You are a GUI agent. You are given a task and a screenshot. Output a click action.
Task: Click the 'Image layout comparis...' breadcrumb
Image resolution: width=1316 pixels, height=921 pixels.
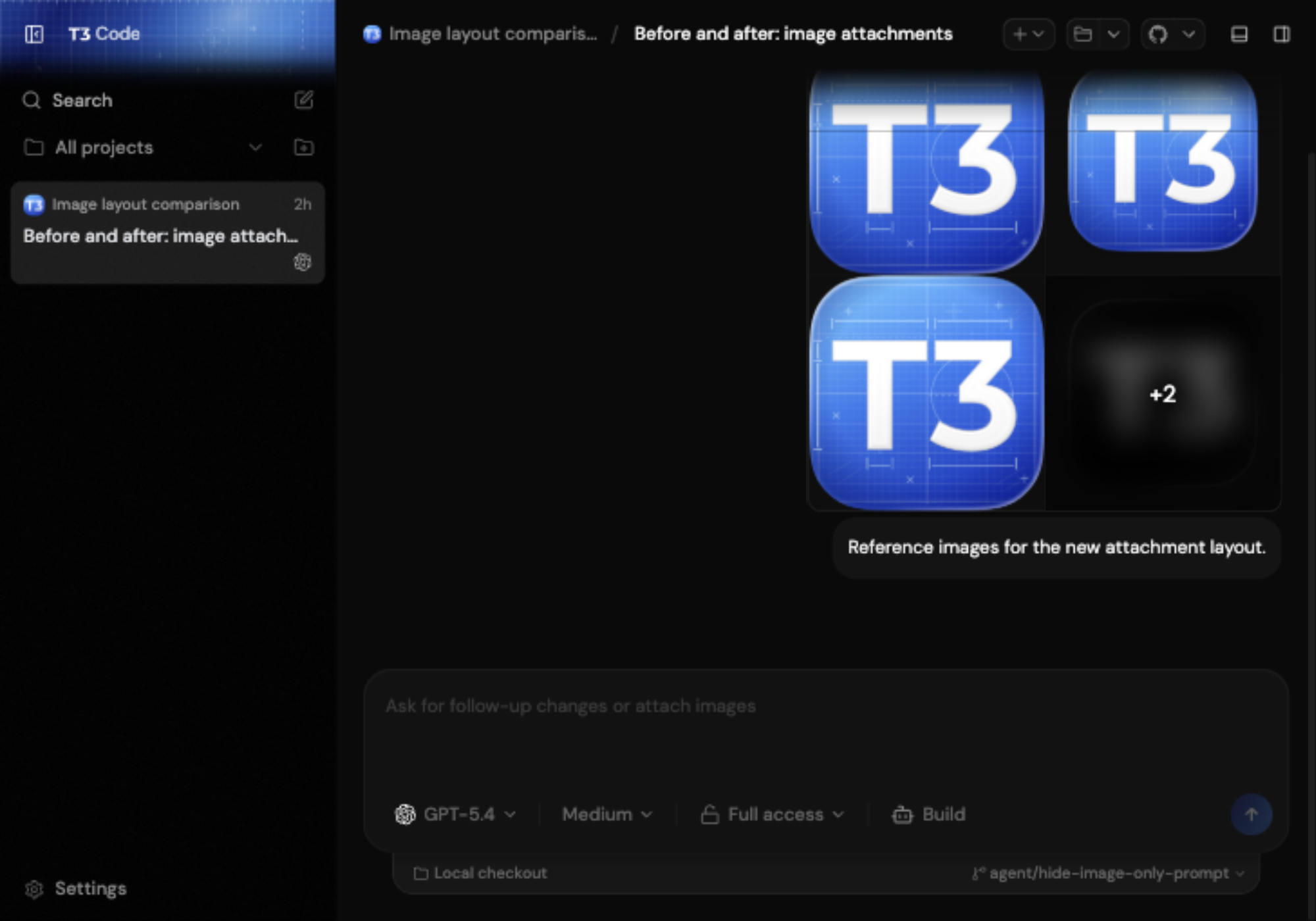(x=493, y=34)
